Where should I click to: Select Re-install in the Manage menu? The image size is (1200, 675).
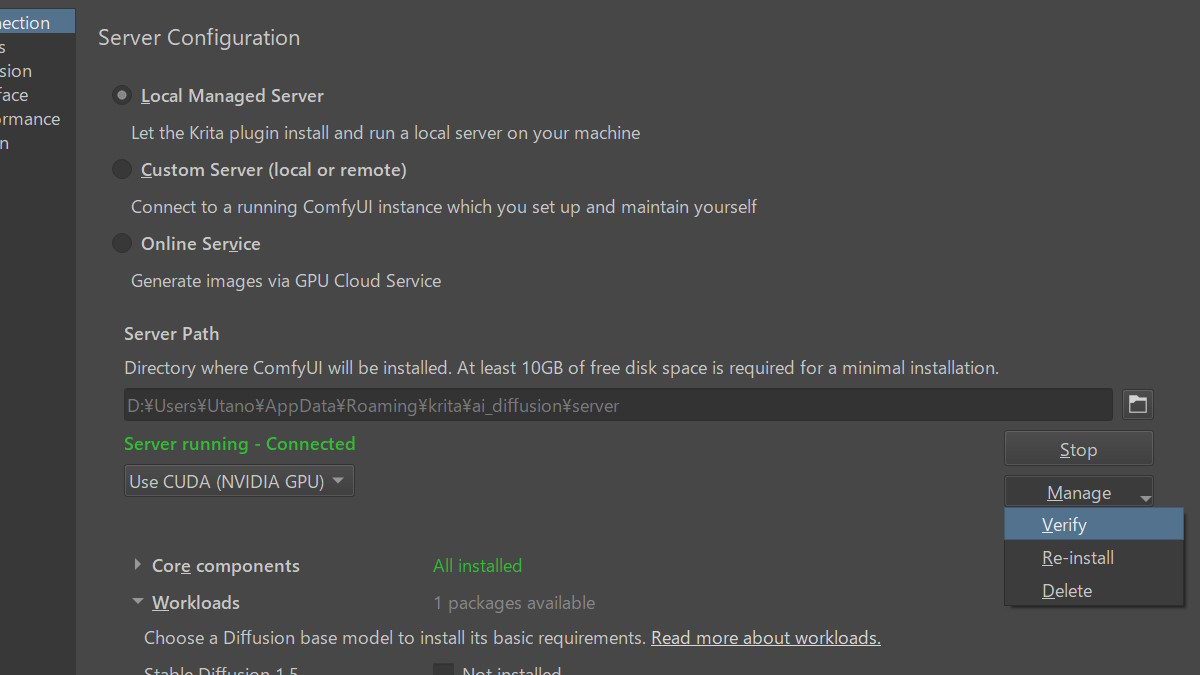tap(1077, 558)
